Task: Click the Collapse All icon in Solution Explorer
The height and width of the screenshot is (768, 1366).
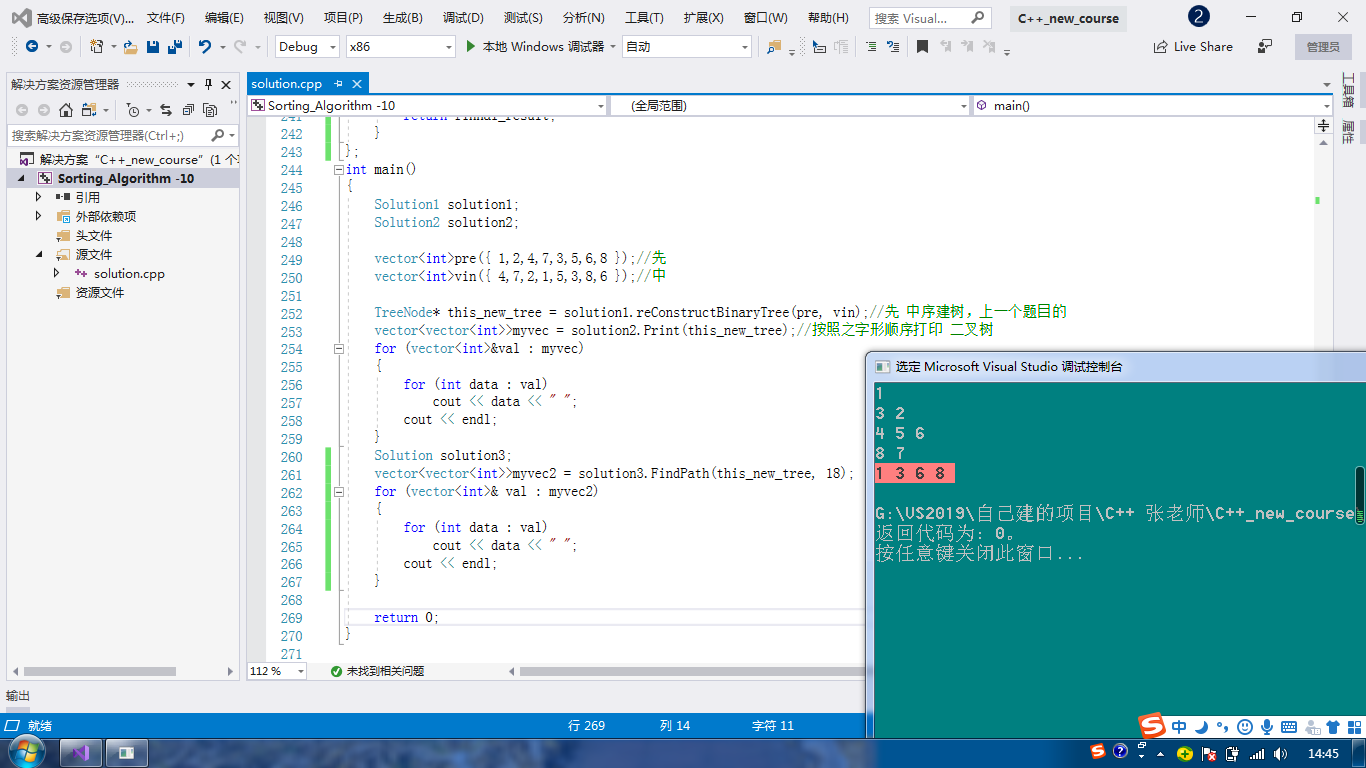Action: click(x=187, y=110)
